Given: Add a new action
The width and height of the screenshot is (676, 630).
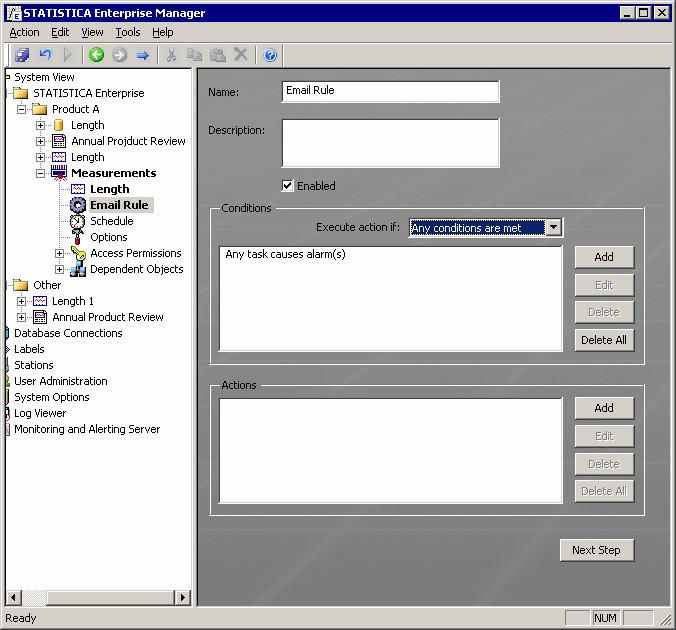Looking at the screenshot, I should pos(604,408).
